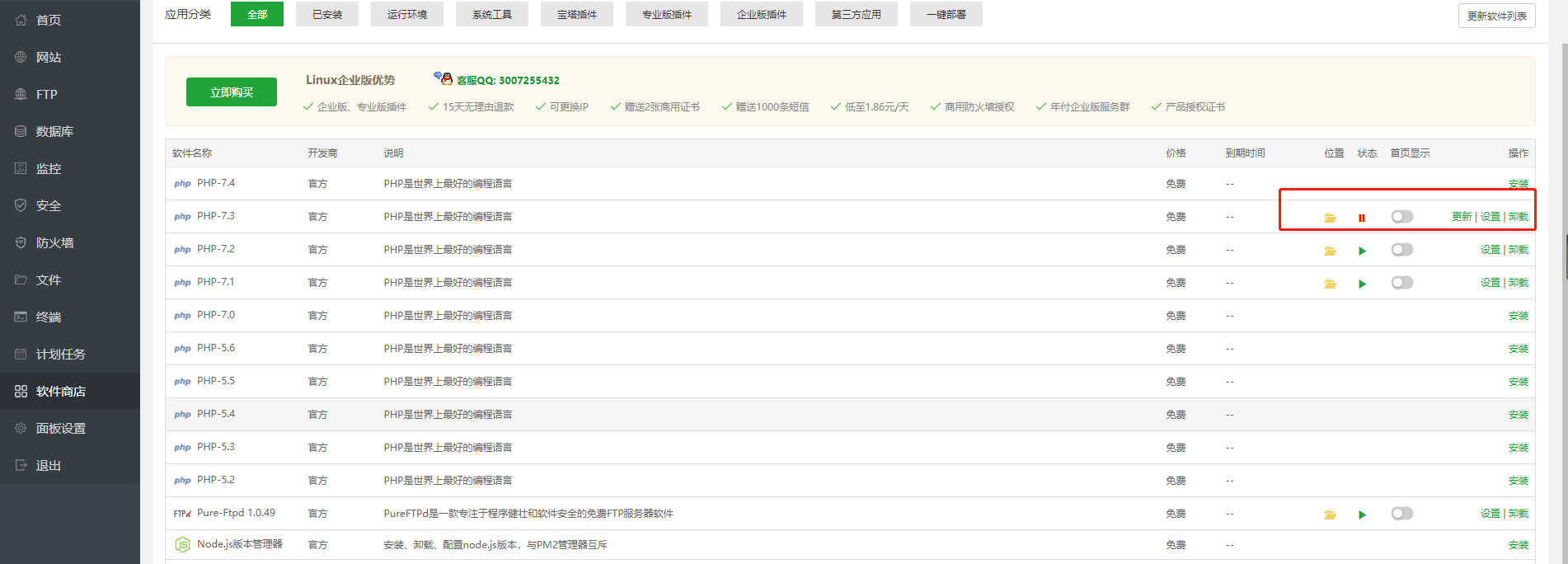Open the 首页 home sidebar item
The width and height of the screenshot is (1568, 564).
pos(70,20)
